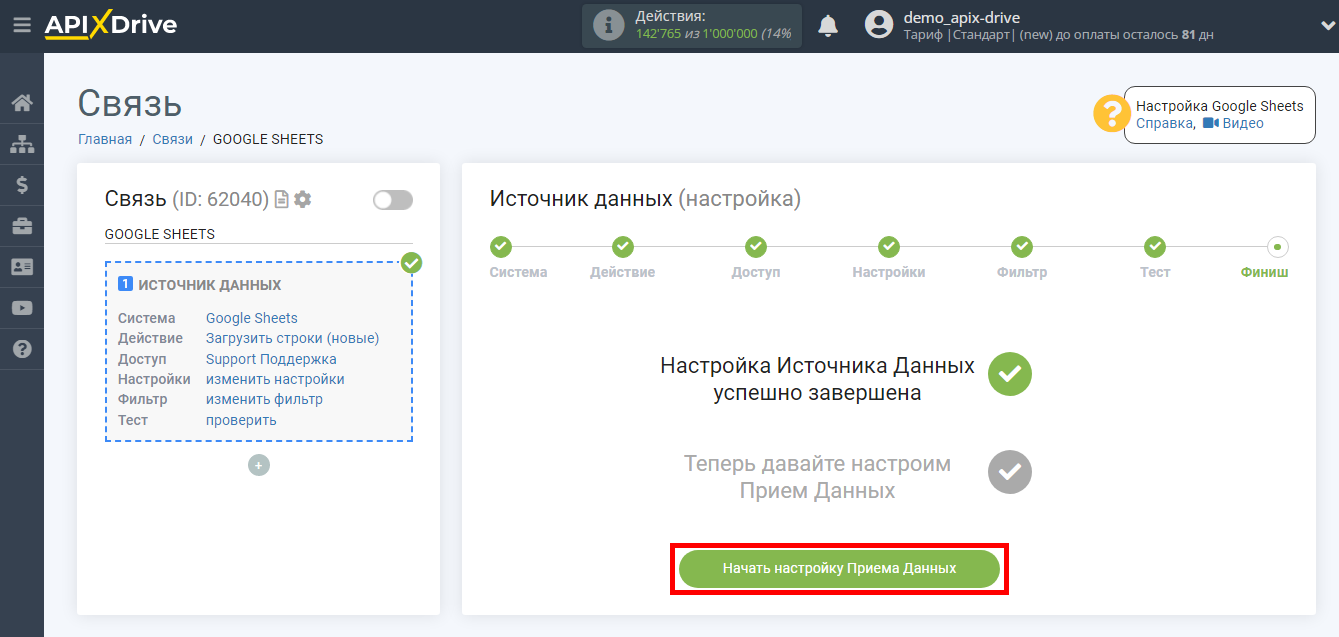Expand the account dropdown chevron
The image size is (1339, 637).
click(x=1326, y=26)
